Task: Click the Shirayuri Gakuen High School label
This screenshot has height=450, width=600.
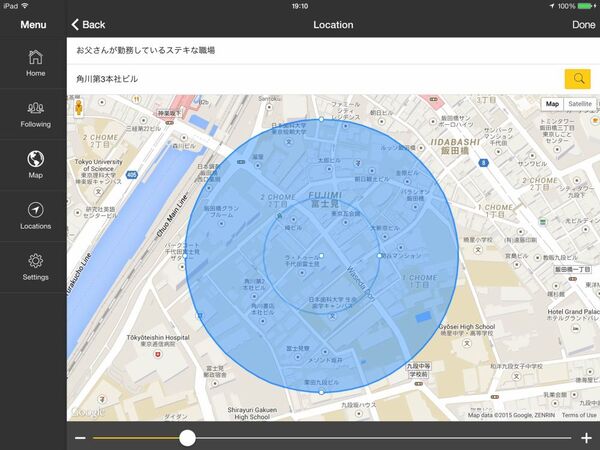Action: (x=252, y=413)
